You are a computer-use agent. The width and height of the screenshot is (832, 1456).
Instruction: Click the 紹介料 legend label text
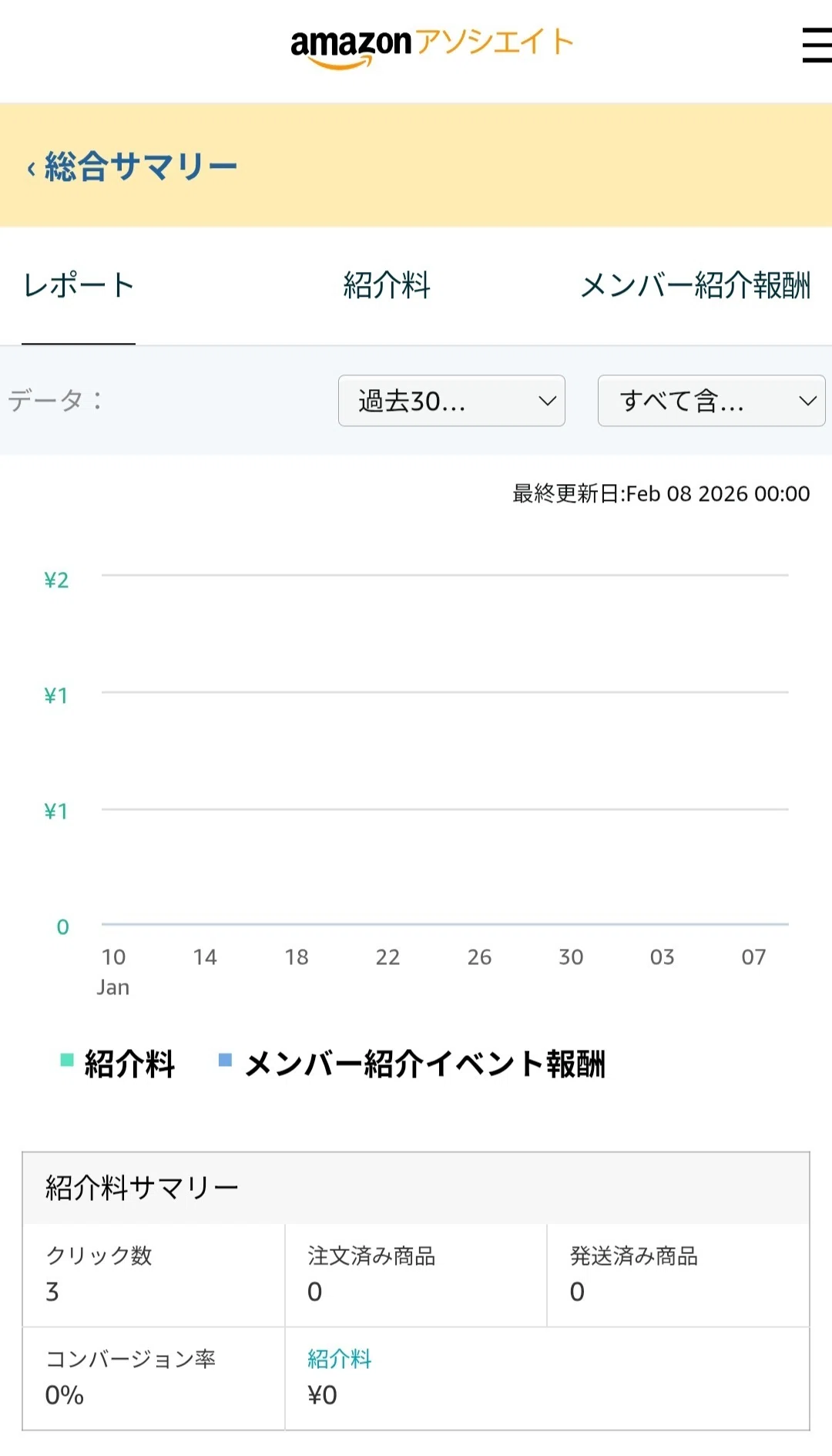pos(129,1064)
